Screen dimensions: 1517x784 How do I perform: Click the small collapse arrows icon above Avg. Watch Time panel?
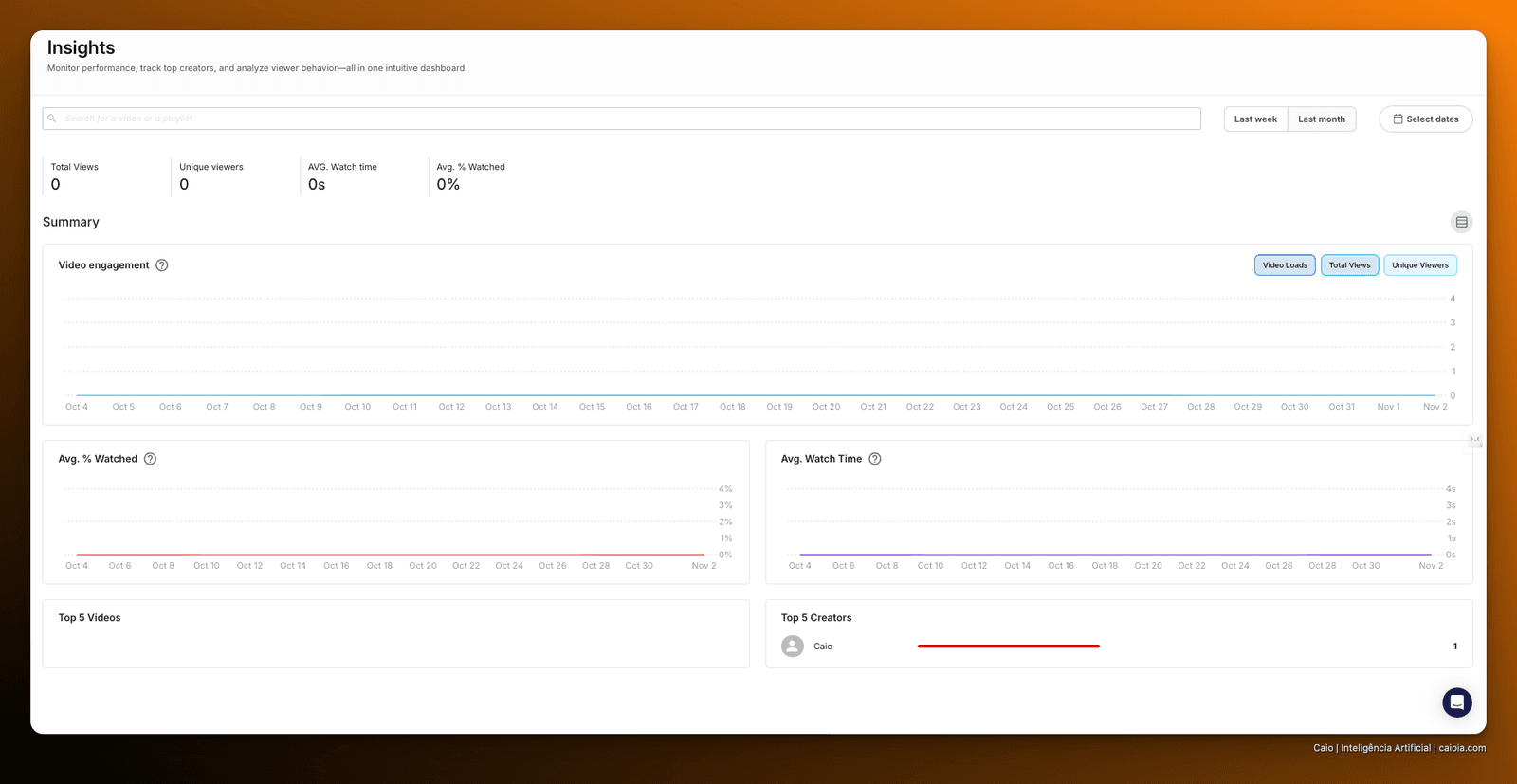point(1475,440)
